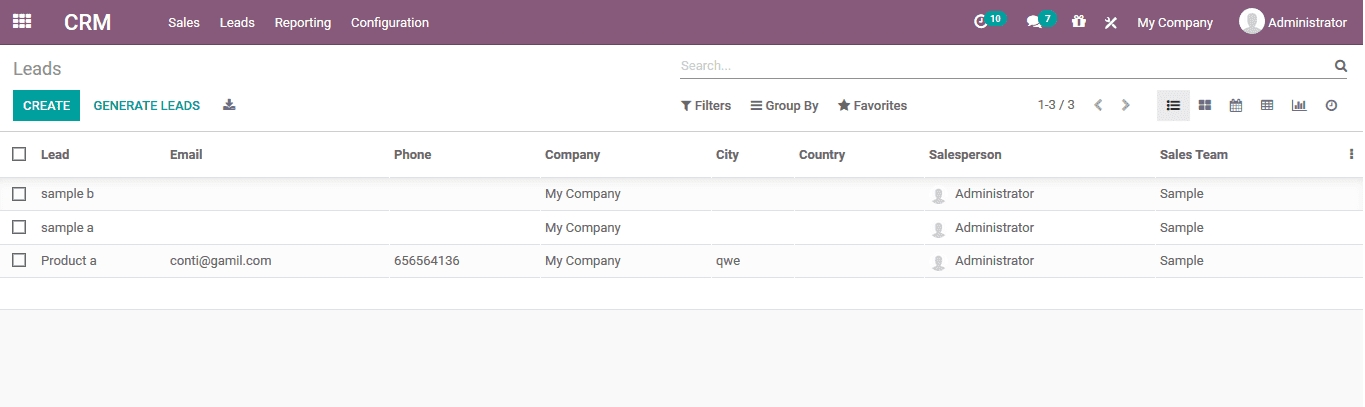This screenshot has height=407, width=1365.
Task: Toggle the select-all header checkbox
Action: tap(19, 154)
